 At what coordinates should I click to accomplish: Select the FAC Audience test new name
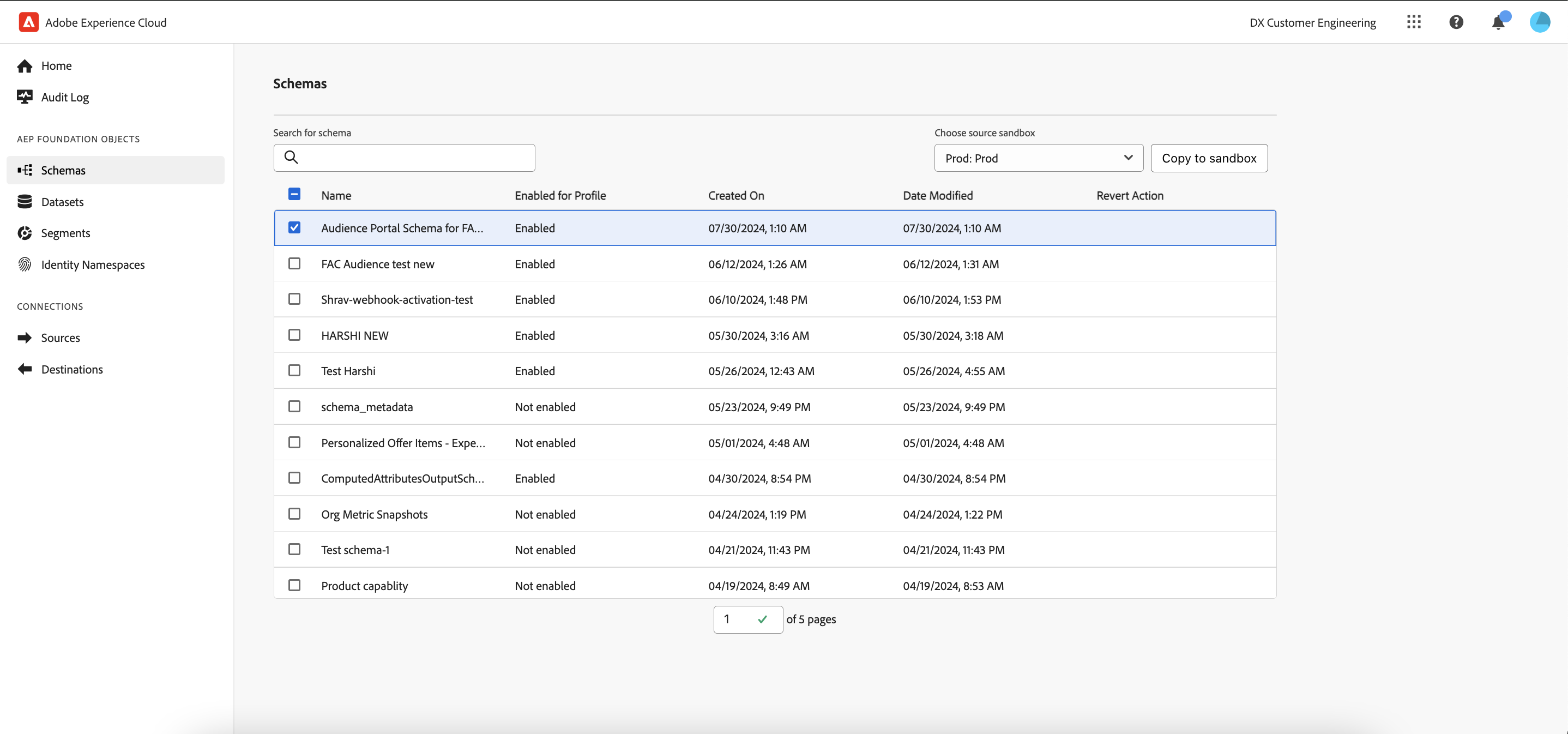377,264
